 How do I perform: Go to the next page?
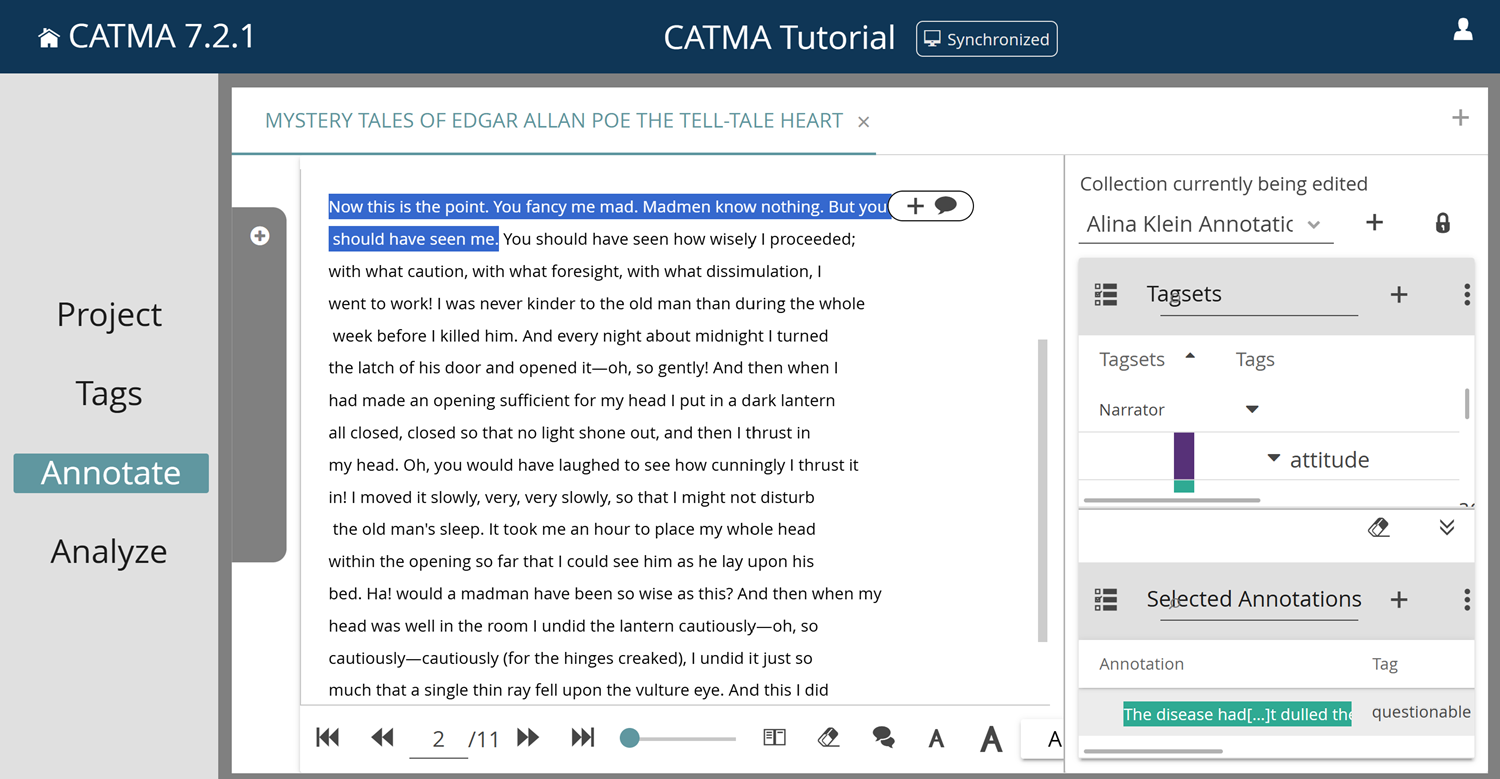click(x=528, y=737)
